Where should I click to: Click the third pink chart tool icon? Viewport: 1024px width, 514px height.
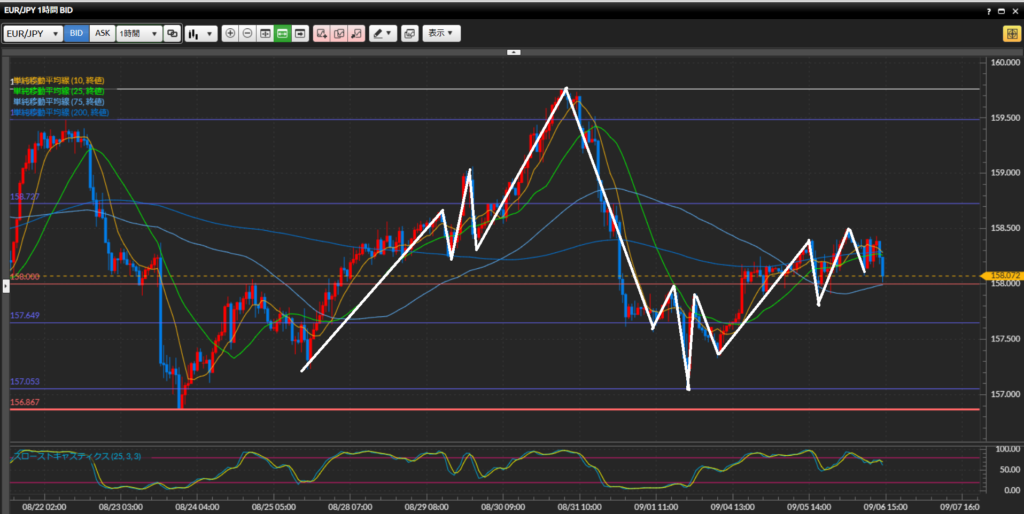pyautogui.click(x=356, y=33)
